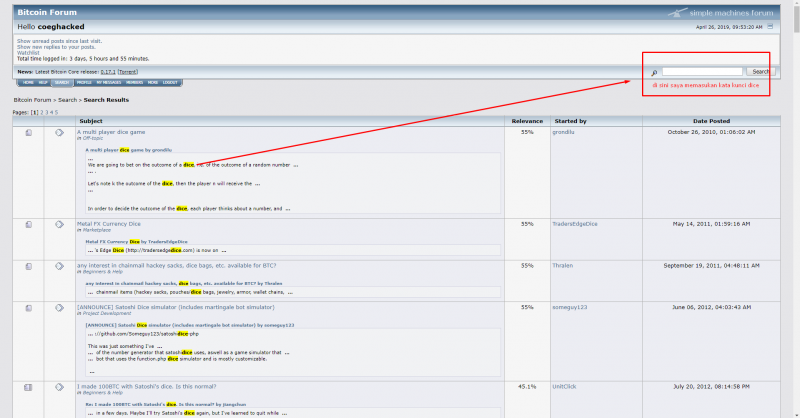Screen dimensions: 800x418
Task: Open topic about chainmail hackey sacks, dice bags
Action: pos(177,266)
